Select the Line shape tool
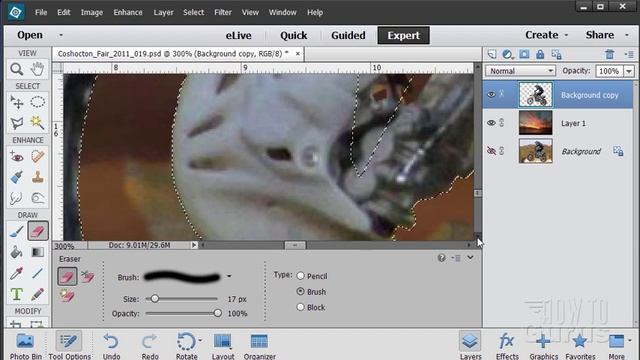Screen dimensions: 640x360 37,273
